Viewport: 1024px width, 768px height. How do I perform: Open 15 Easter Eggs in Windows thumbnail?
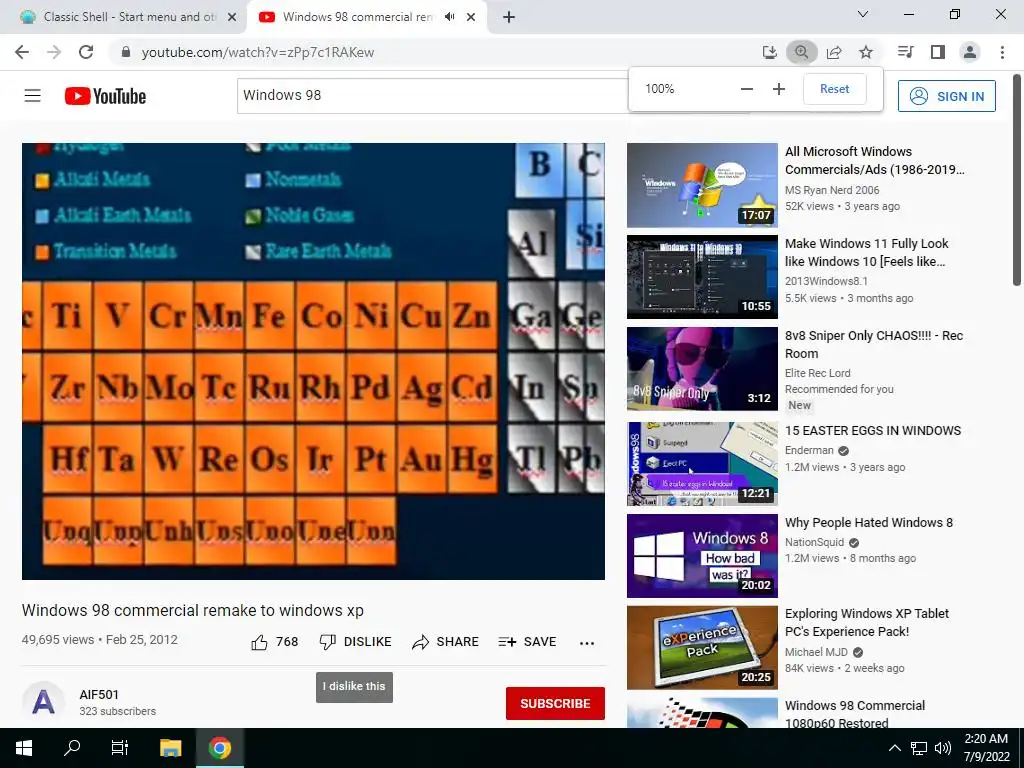coord(702,464)
